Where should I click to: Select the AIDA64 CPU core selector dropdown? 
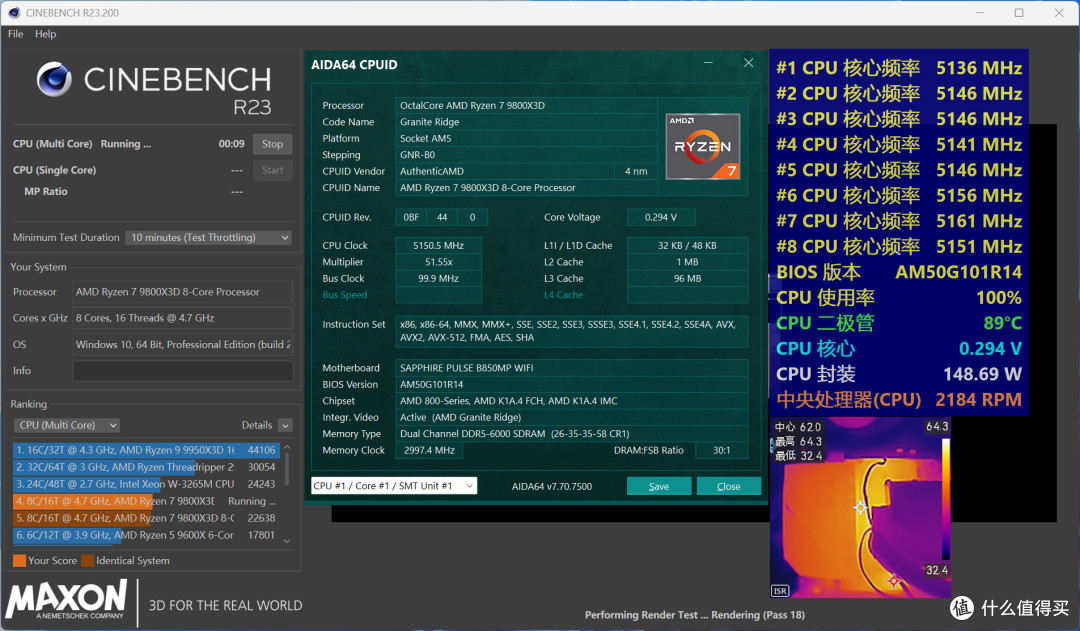(393, 486)
